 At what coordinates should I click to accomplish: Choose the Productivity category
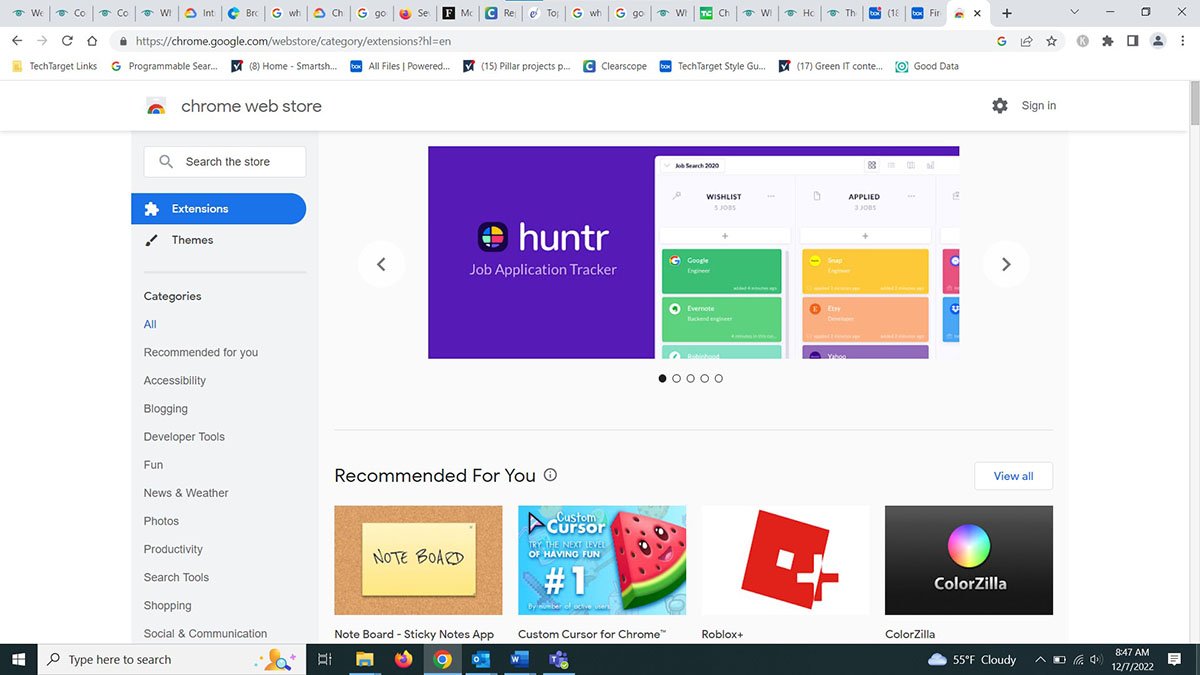tap(173, 549)
